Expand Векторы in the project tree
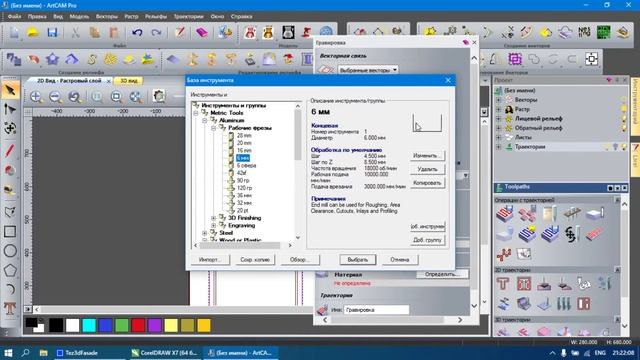 (x=498, y=100)
